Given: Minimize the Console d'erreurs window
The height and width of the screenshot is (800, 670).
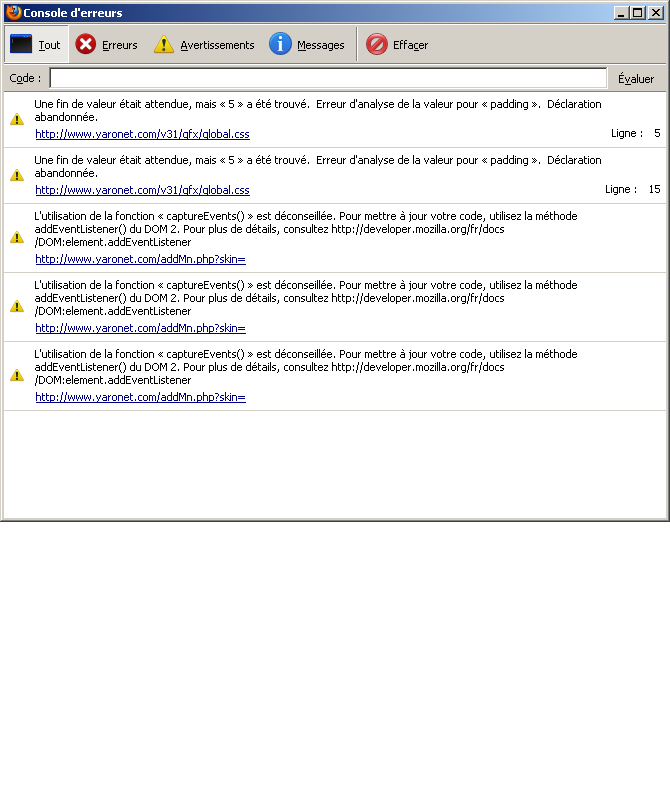Looking at the screenshot, I should (x=622, y=13).
